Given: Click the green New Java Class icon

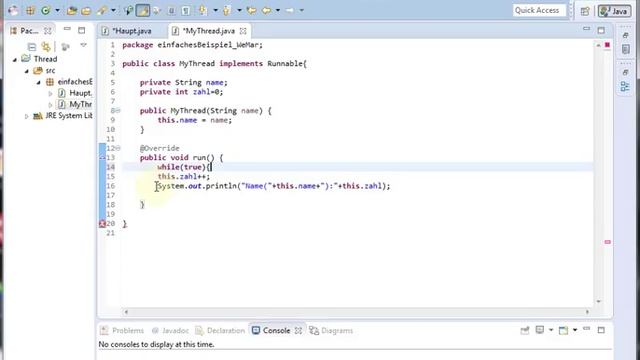Looking at the screenshot, I should tap(45, 11).
